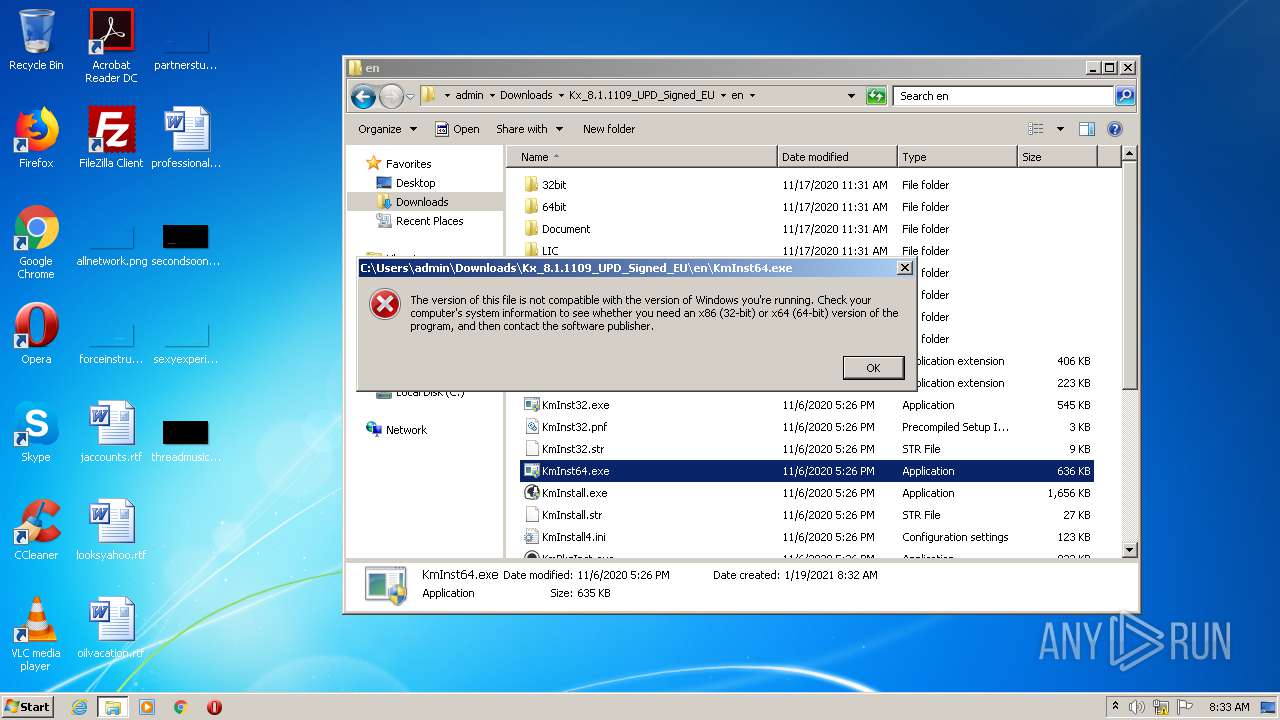Focus the Search en field
Image resolution: width=1280 pixels, height=720 pixels.
point(1003,96)
